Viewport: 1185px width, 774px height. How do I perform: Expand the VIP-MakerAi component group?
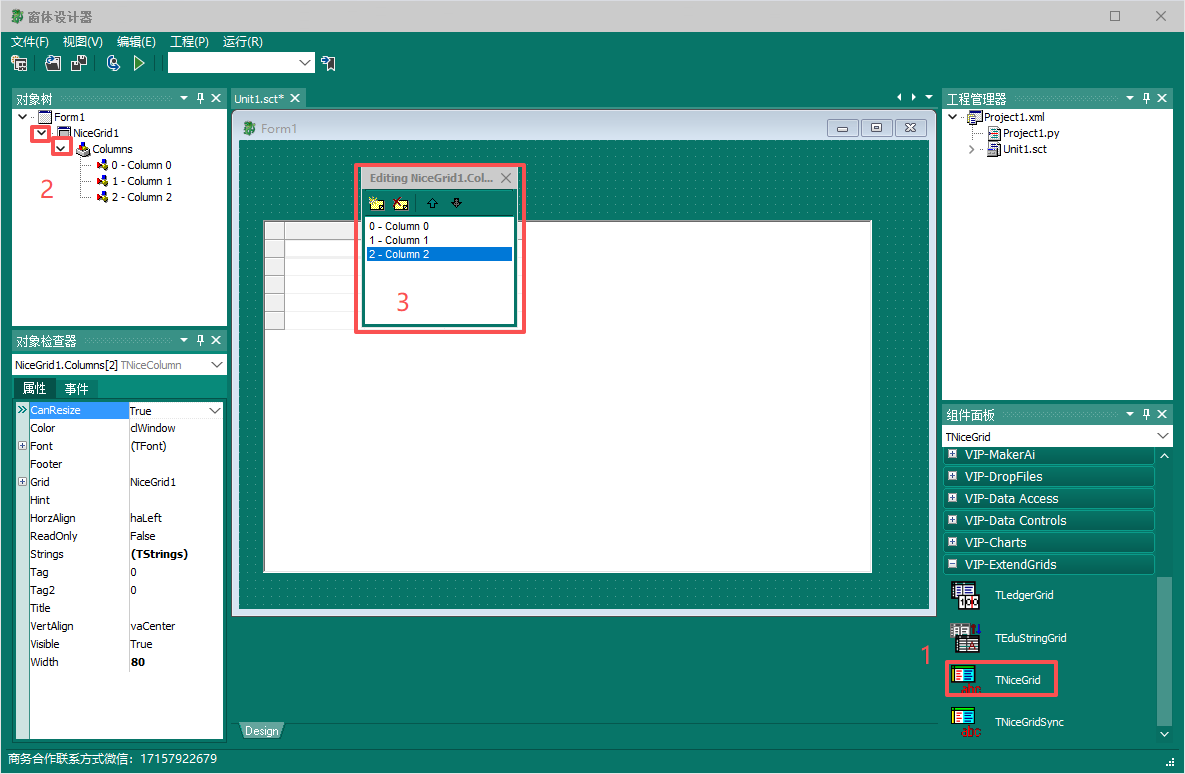(952, 454)
